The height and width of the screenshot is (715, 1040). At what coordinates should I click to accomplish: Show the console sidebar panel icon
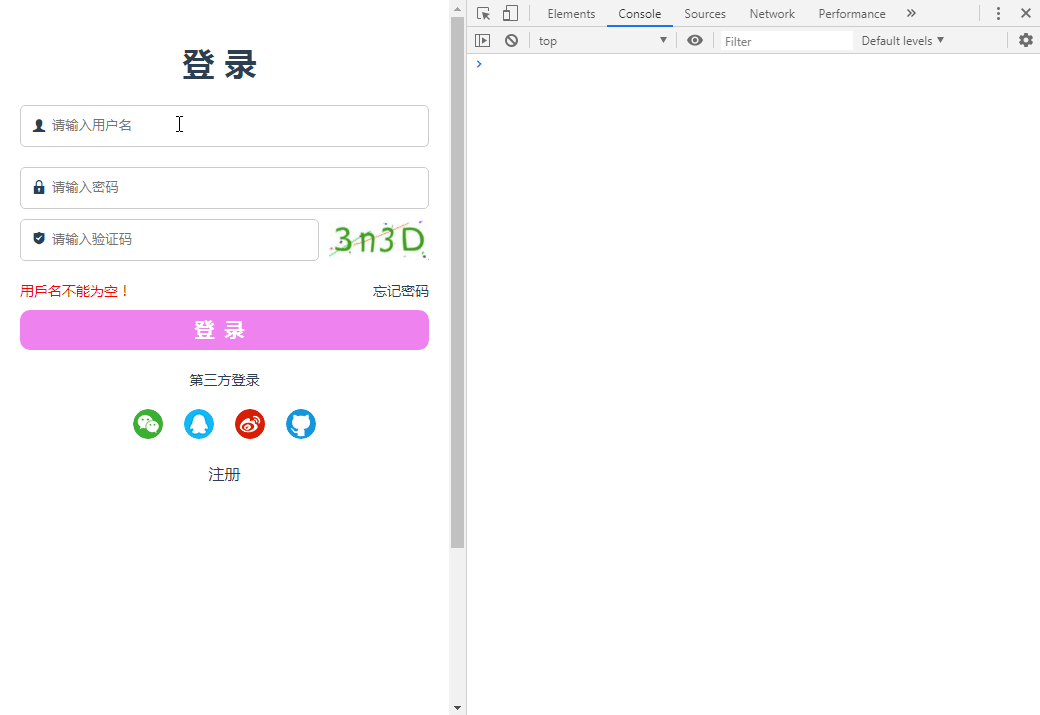pos(483,40)
